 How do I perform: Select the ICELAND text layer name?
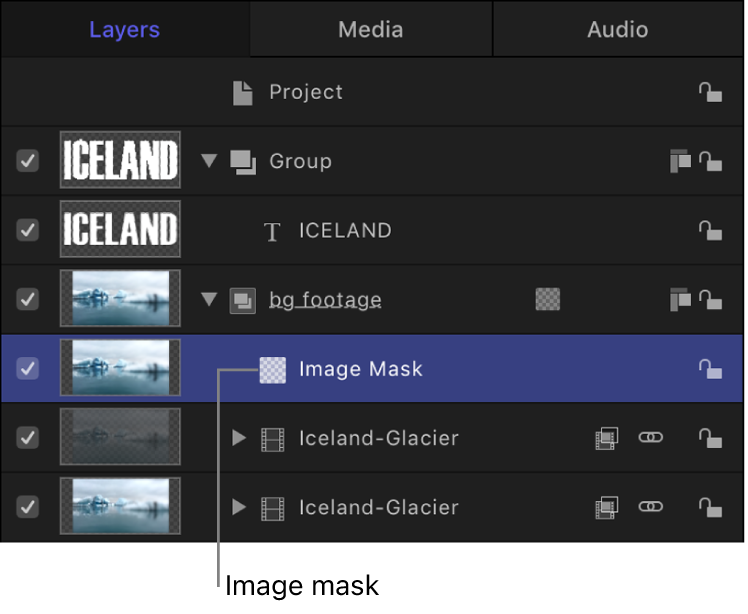(345, 230)
